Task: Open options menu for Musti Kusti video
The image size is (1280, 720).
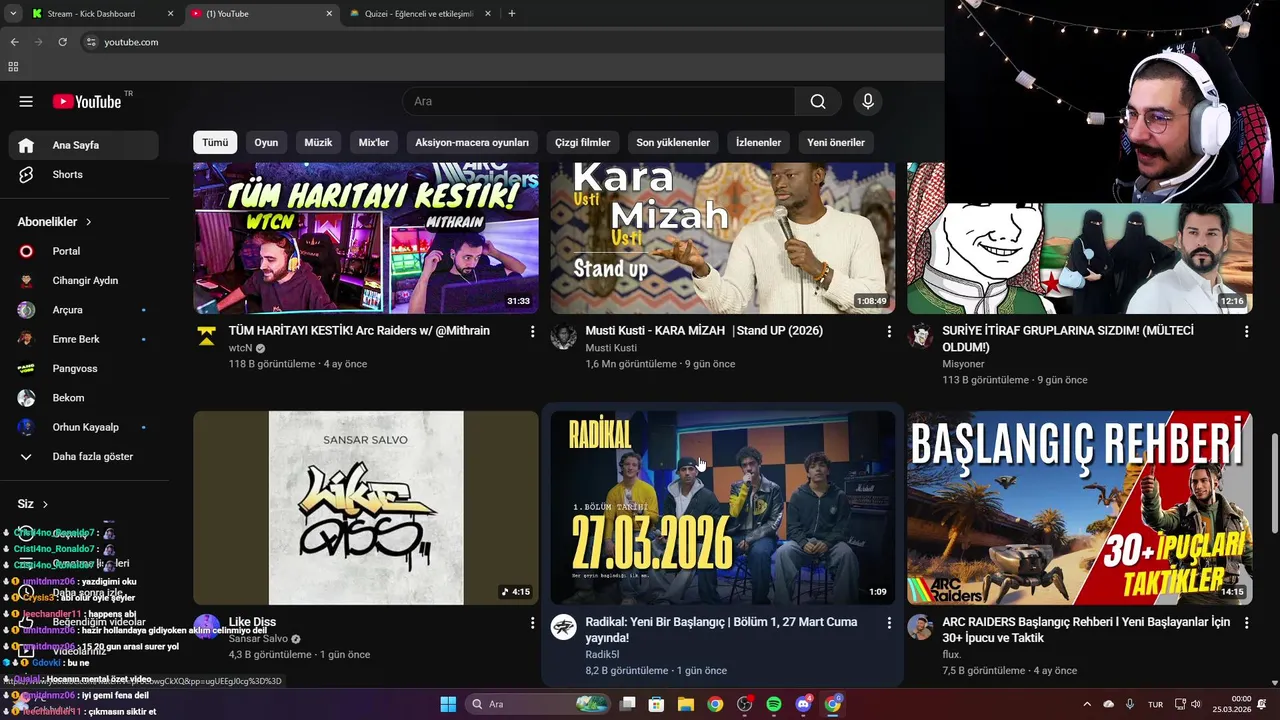Action: click(x=889, y=331)
